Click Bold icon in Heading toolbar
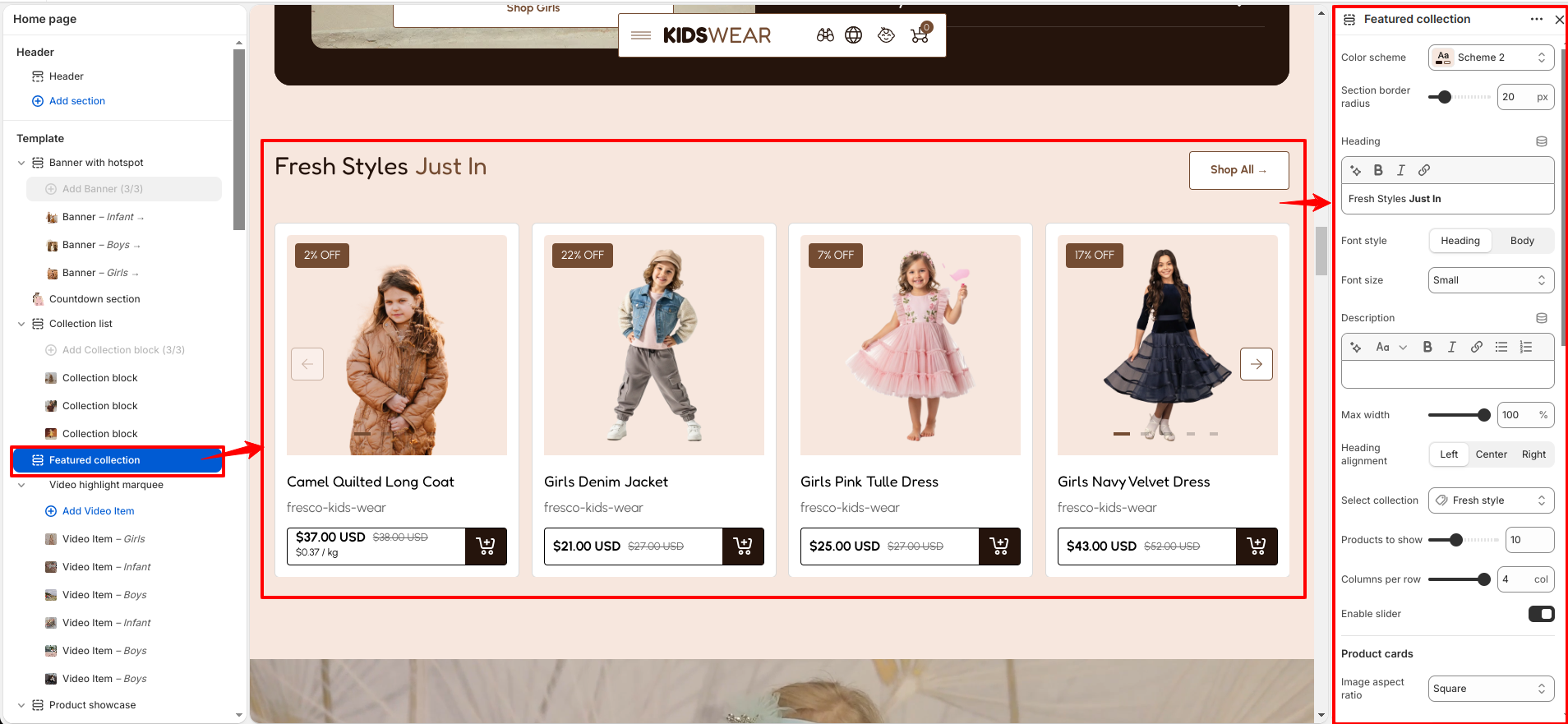The height and width of the screenshot is (724, 1568). (x=1378, y=170)
